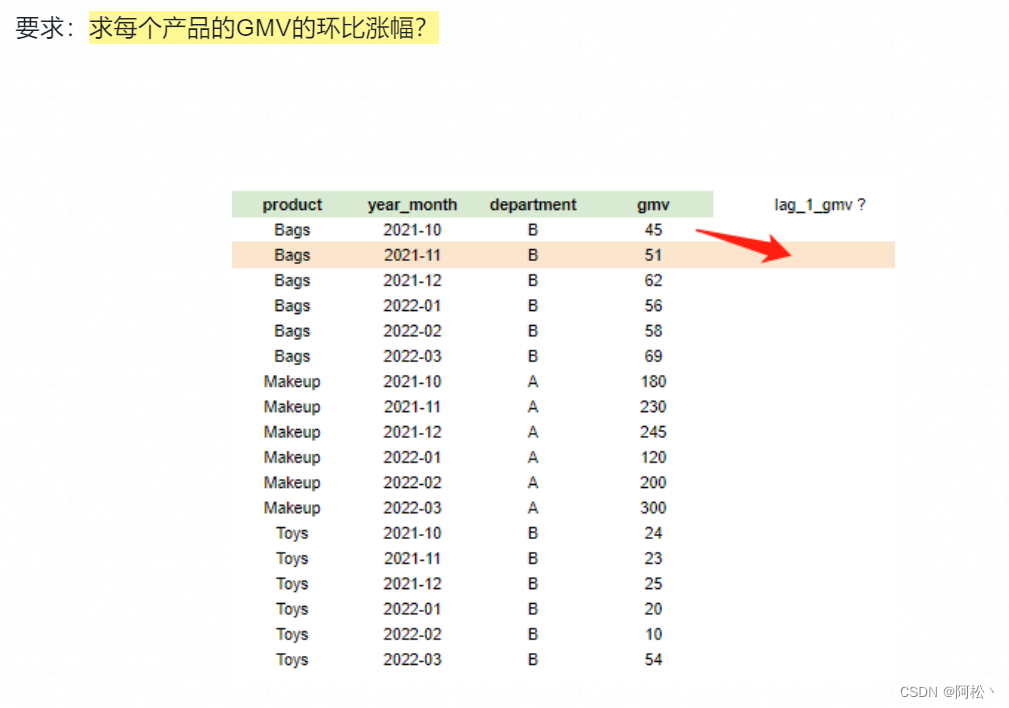The height and width of the screenshot is (708, 1009).
Task: Click product 'Toys' in the 2021-12 row
Action: [x=292, y=584]
